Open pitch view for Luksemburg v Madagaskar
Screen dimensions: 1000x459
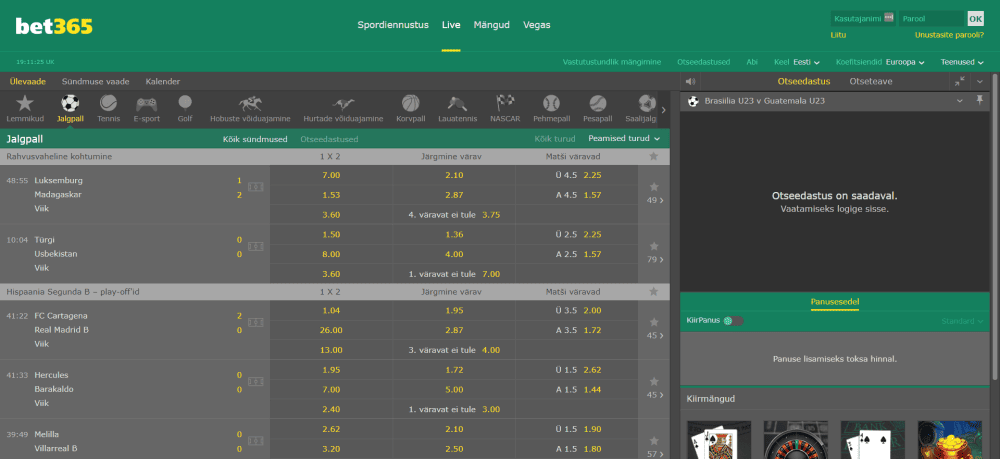coord(256,187)
